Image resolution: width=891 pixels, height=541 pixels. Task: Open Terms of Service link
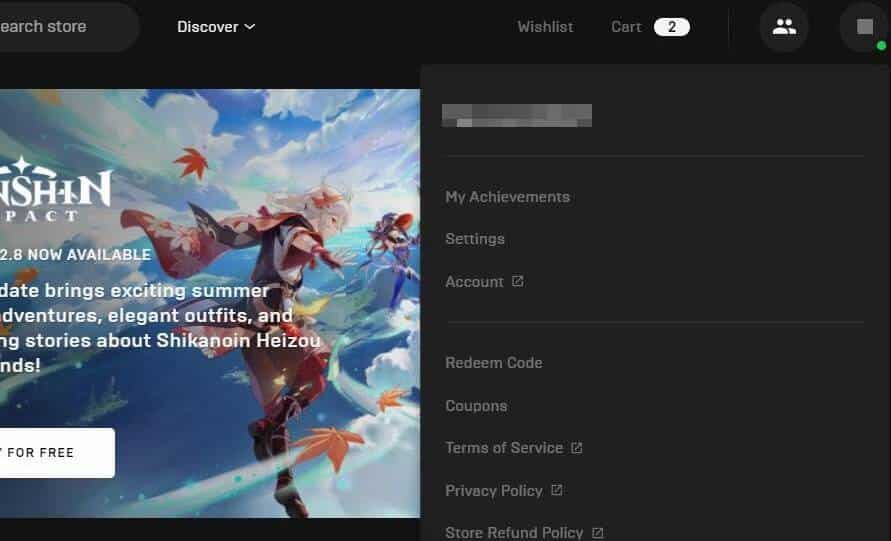point(504,448)
